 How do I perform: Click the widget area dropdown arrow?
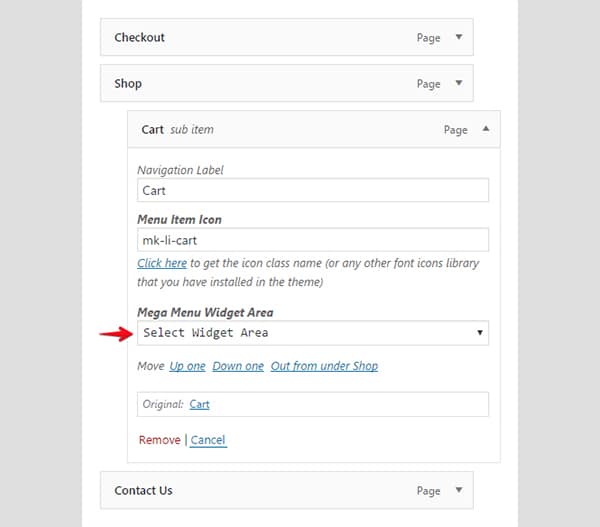pyautogui.click(x=479, y=333)
